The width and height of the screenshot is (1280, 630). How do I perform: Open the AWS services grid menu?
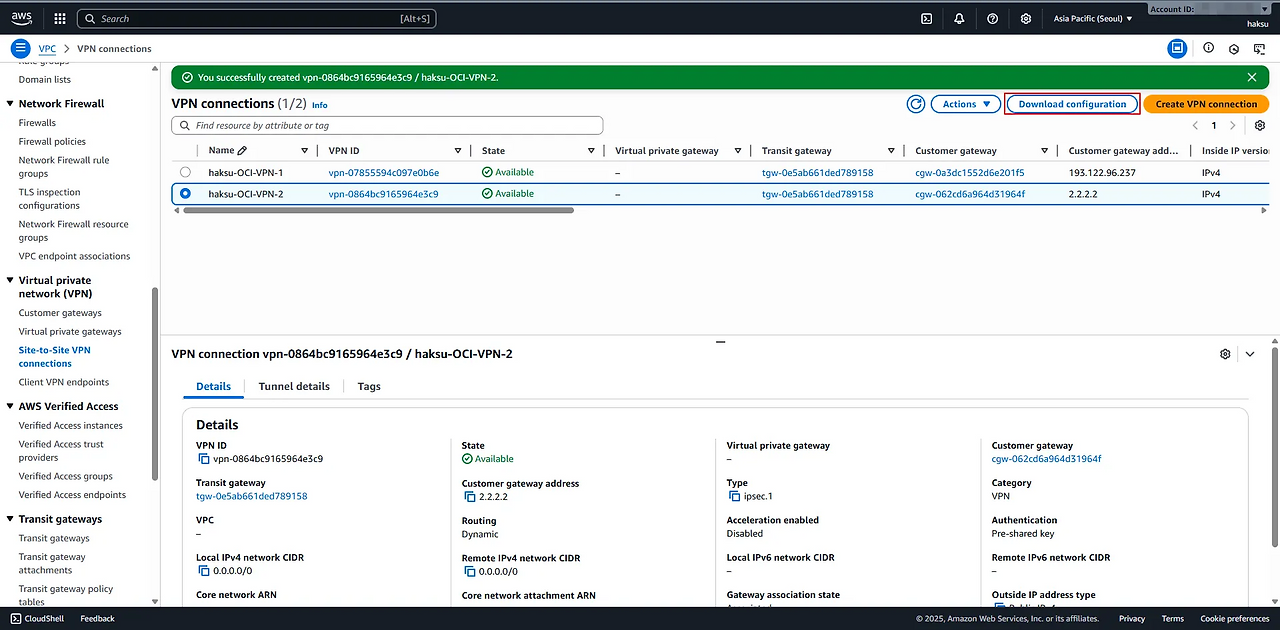[60, 18]
